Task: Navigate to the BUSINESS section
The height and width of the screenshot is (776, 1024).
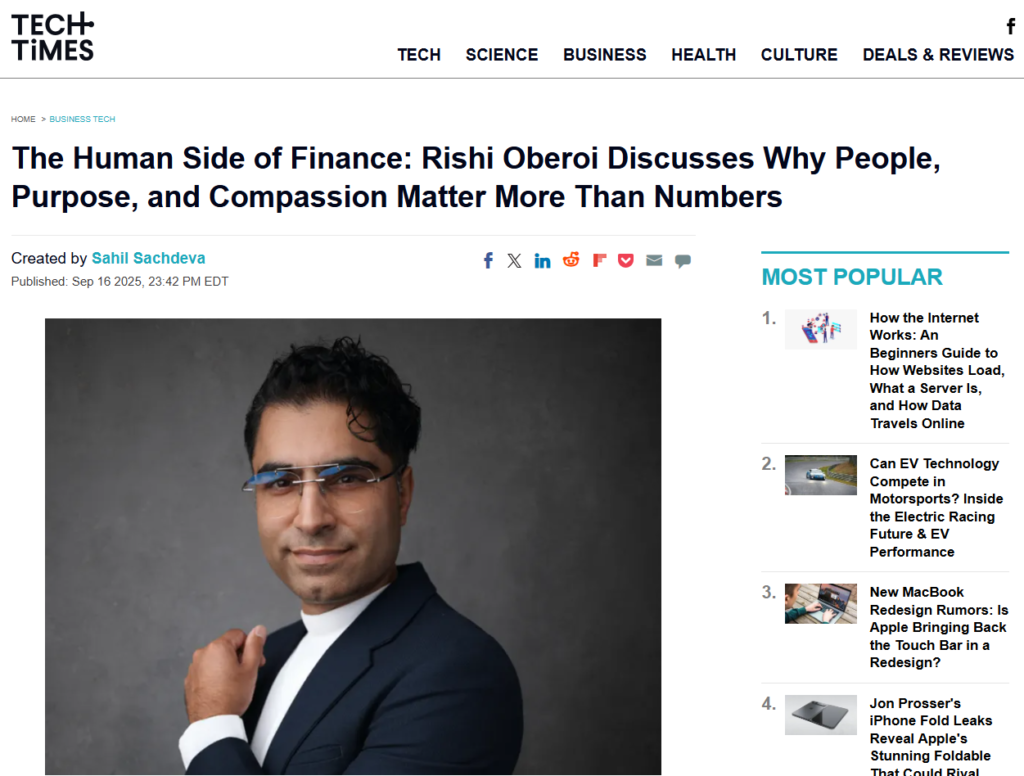Action: (x=605, y=55)
